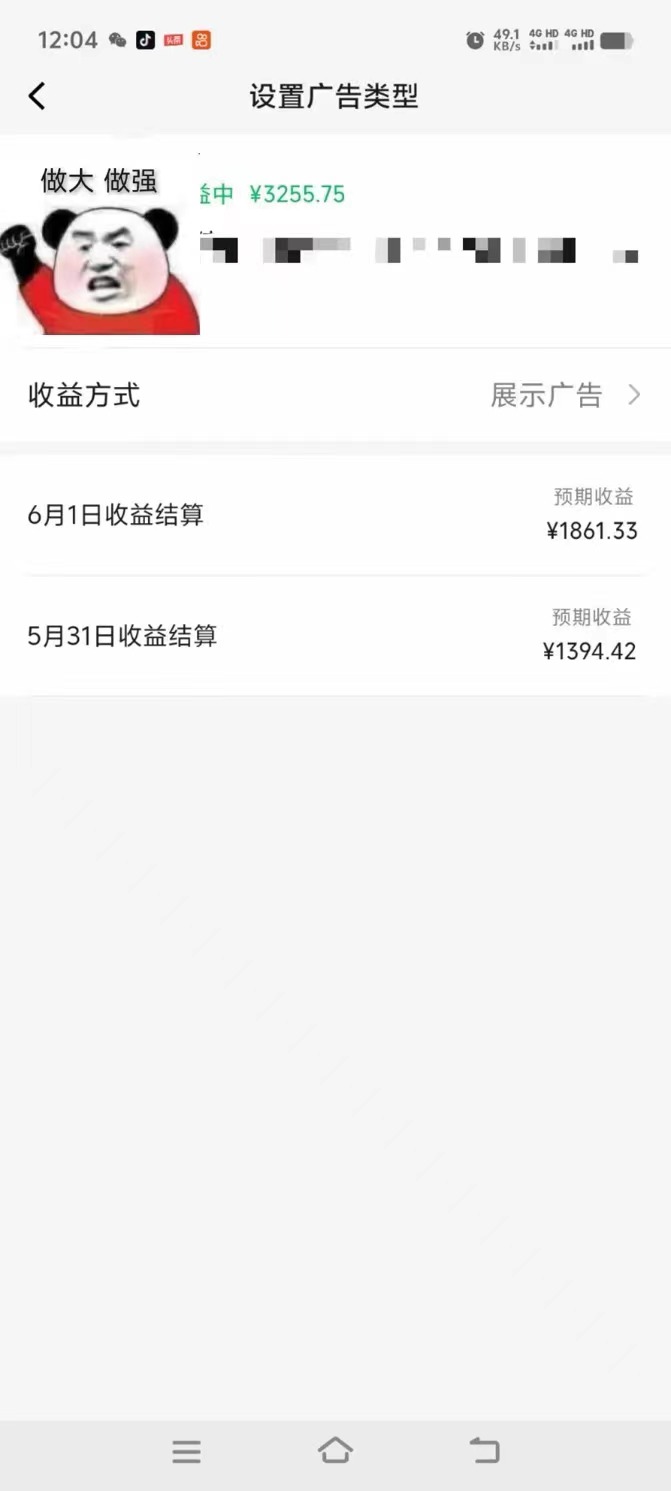Image resolution: width=671 pixels, height=1491 pixels.
Task: Tap the alarm clock icon in the status bar
Action: [473, 38]
